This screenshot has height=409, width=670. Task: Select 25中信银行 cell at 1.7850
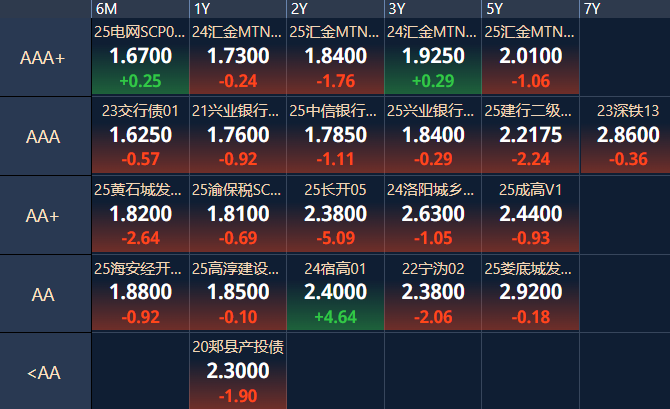(x=335, y=135)
